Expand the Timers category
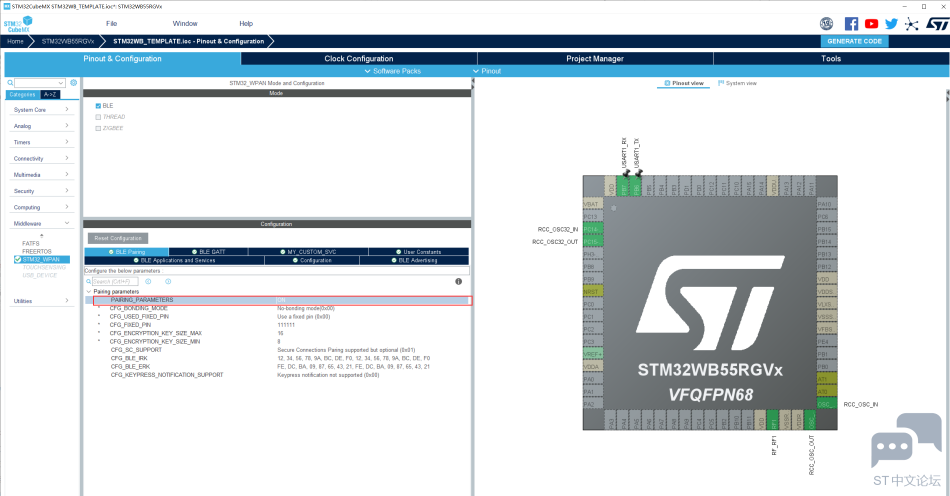Viewport: 950px width, 496px height. coord(41,142)
